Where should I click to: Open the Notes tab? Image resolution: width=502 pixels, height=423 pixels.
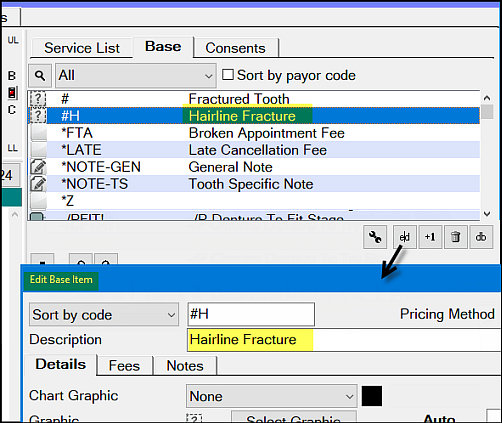point(185,366)
